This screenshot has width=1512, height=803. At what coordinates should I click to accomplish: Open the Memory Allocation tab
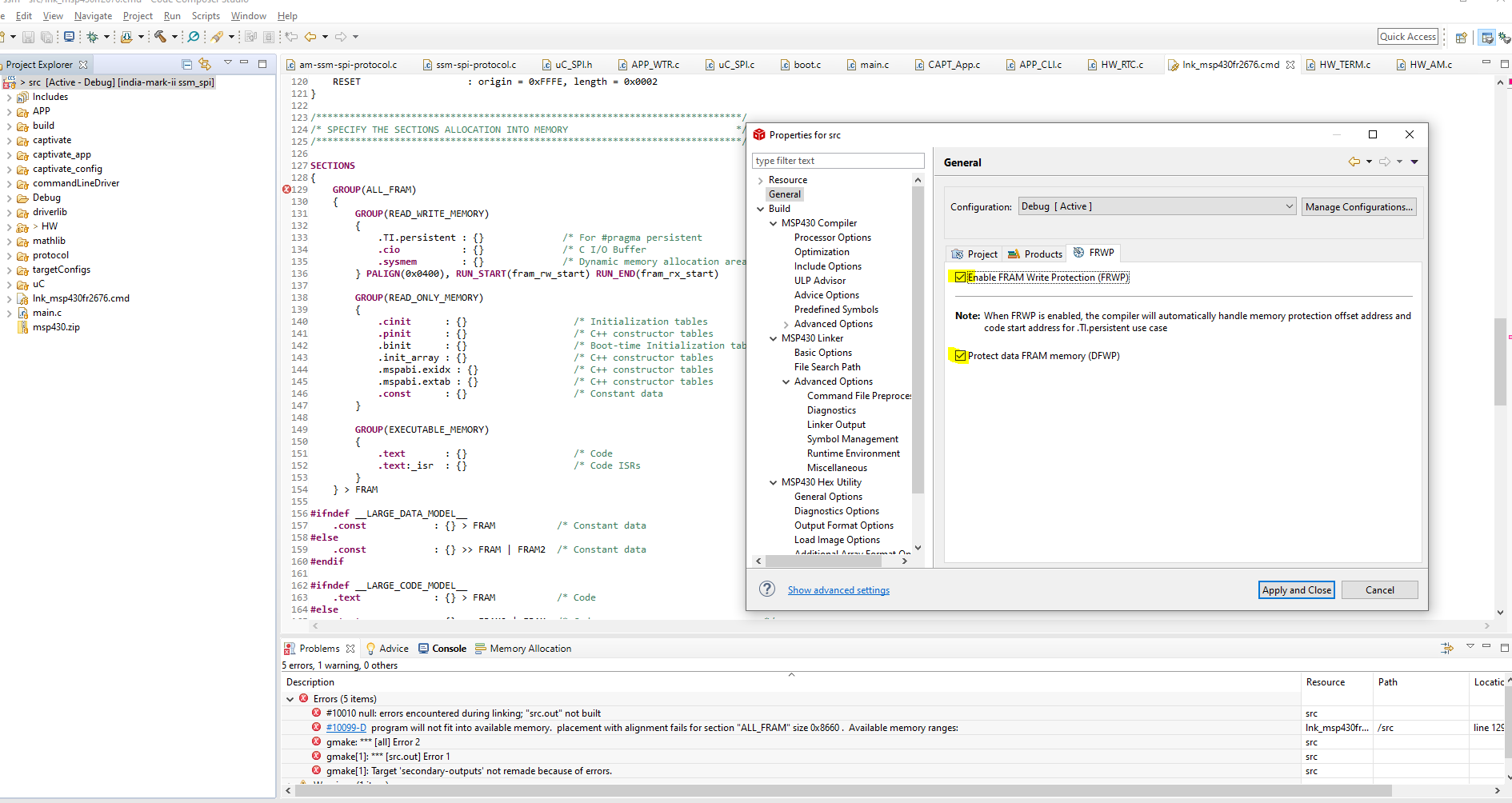point(530,649)
